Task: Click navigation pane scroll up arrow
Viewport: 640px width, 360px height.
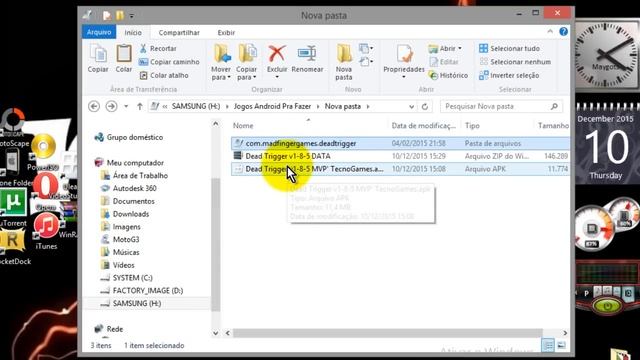Action: click(x=216, y=124)
